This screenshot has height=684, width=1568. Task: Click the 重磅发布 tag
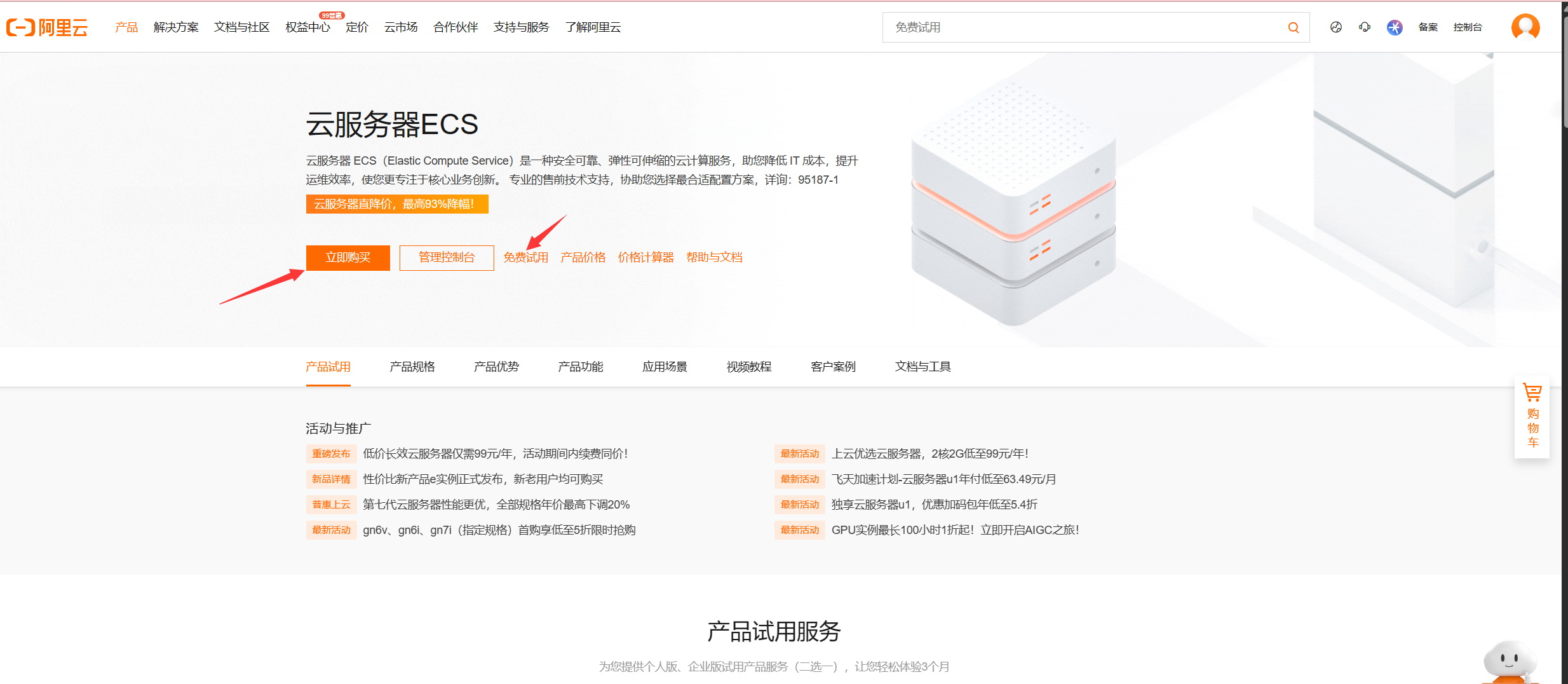(x=331, y=454)
